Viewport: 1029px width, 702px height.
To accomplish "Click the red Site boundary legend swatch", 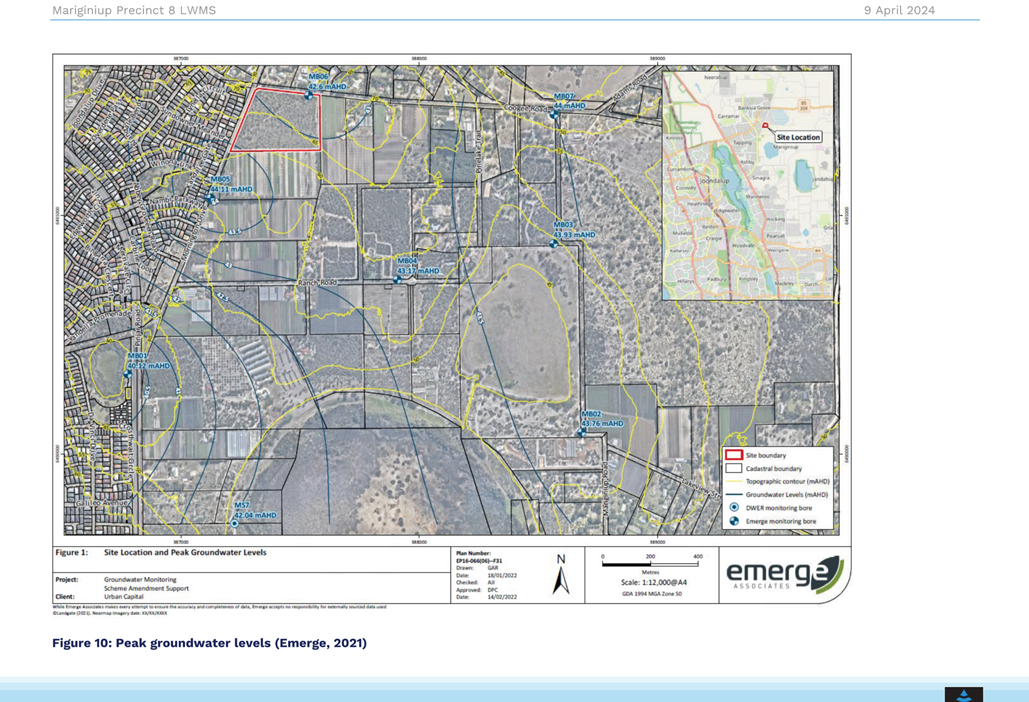I will pyautogui.click(x=734, y=455).
